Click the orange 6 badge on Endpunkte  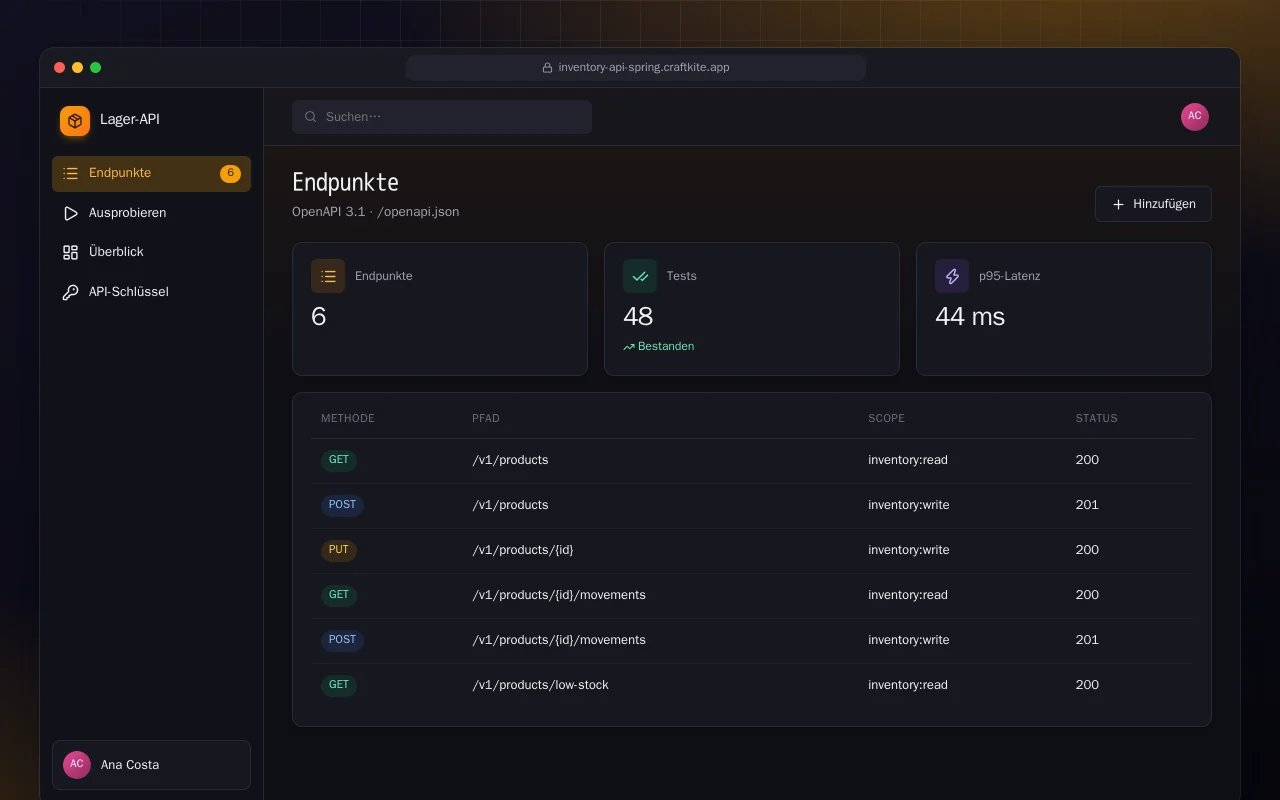point(230,174)
